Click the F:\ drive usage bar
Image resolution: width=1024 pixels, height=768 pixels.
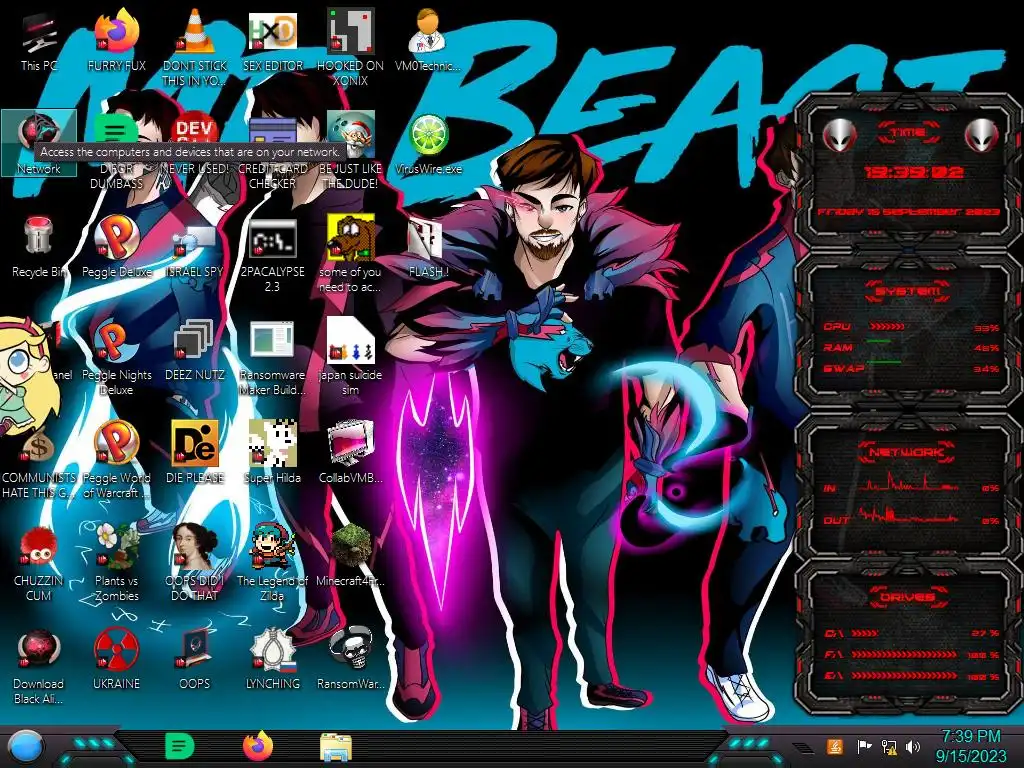pyautogui.click(x=904, y=654)
